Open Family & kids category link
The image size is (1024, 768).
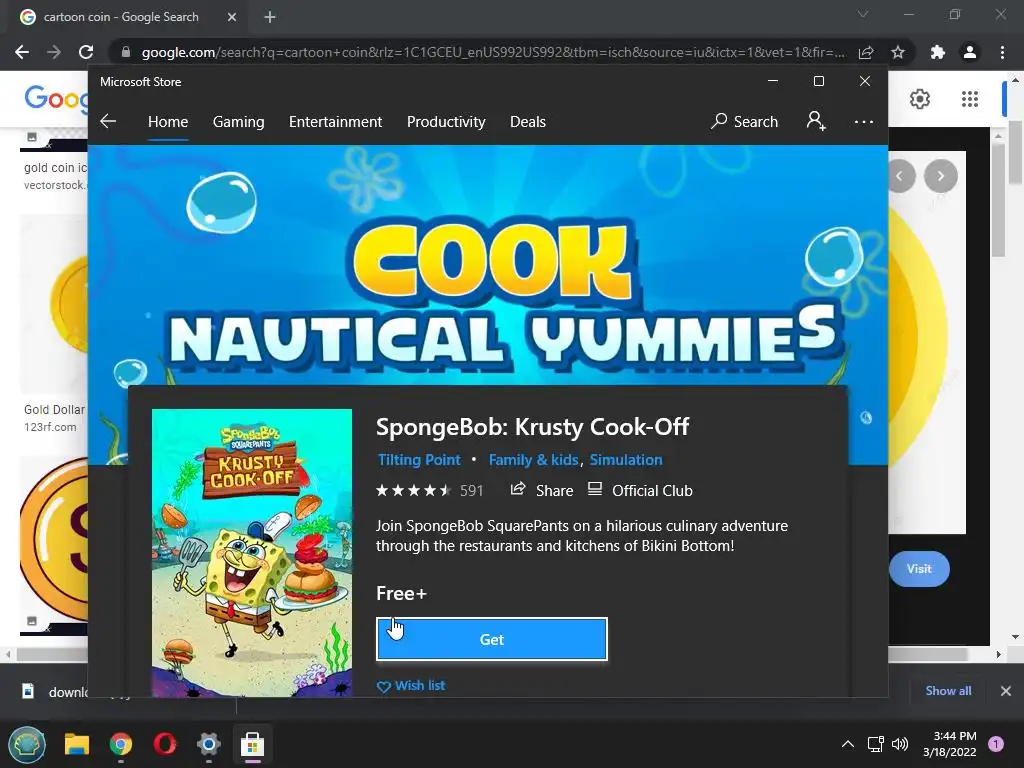[x=534, y=460]
